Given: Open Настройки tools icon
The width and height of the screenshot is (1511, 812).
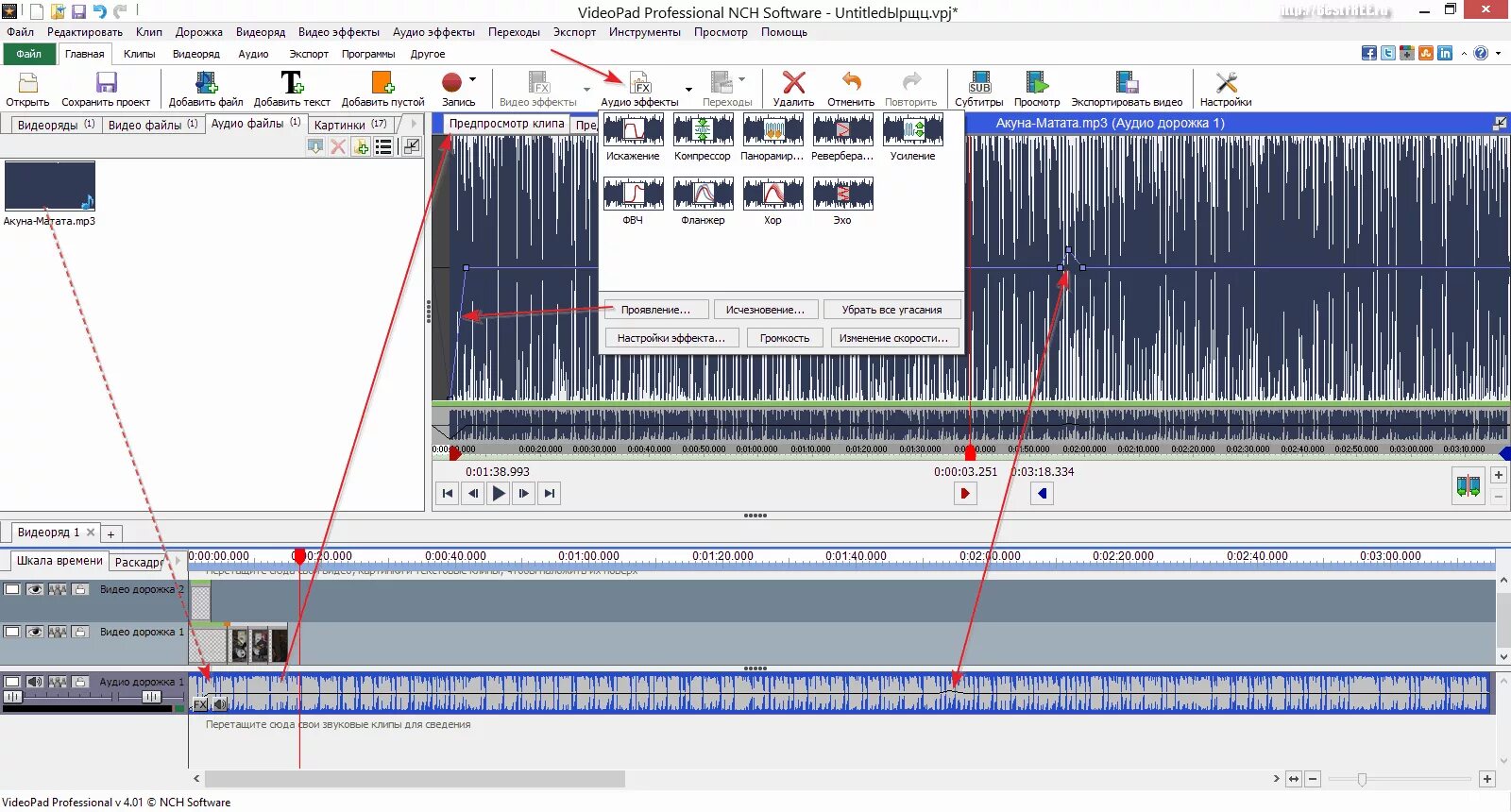Looking at the screenshot, I should tap(1226, 83).
